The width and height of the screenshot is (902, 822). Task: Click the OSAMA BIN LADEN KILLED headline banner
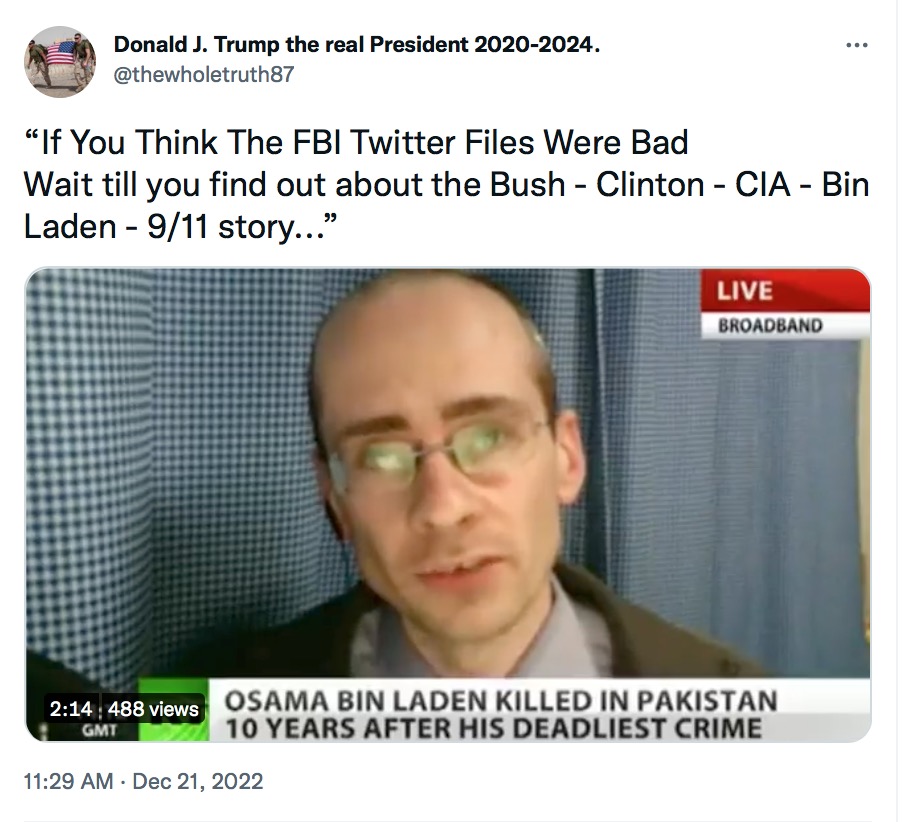tap(500, 701)
